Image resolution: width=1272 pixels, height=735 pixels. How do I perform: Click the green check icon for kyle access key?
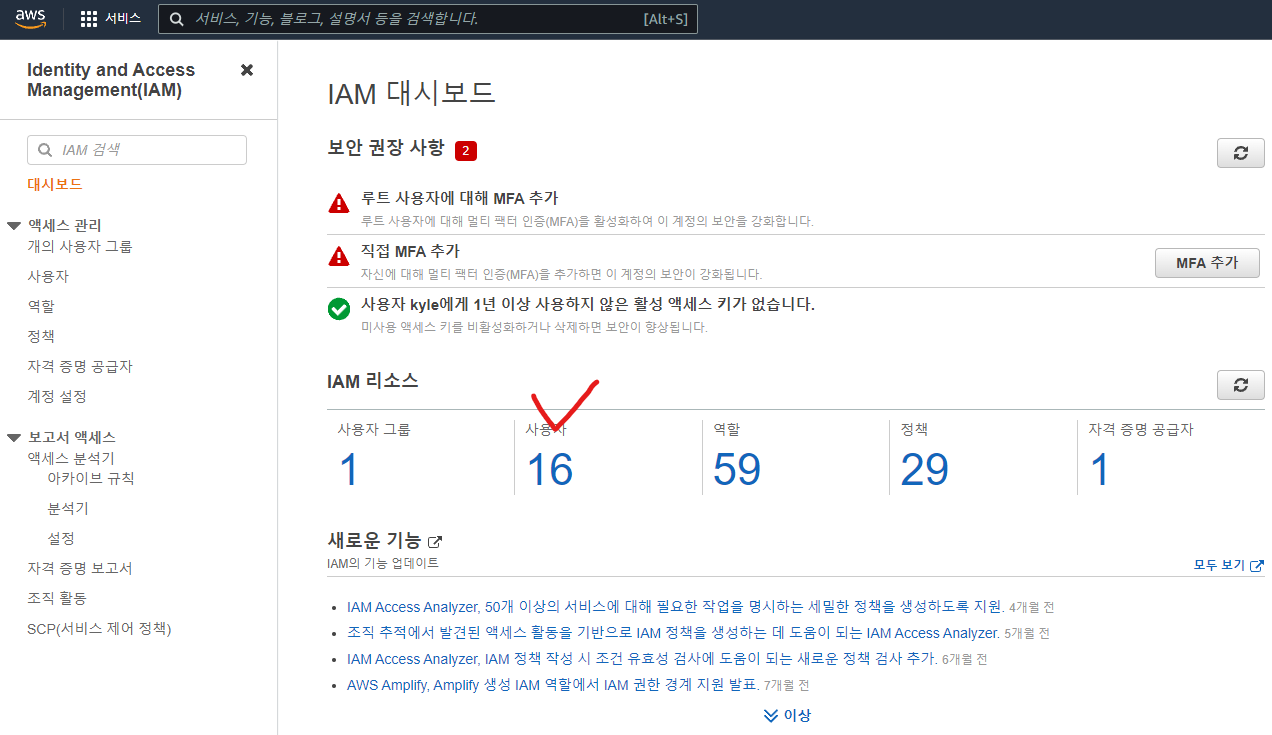pos(339,309)
